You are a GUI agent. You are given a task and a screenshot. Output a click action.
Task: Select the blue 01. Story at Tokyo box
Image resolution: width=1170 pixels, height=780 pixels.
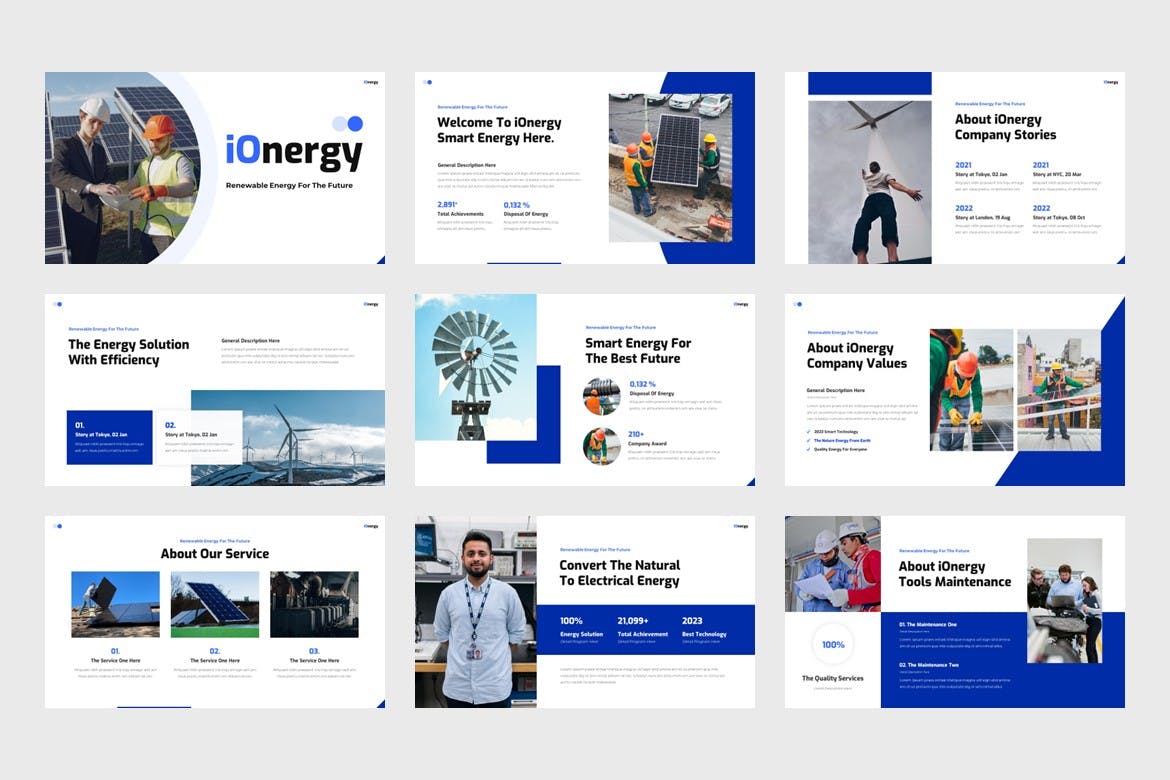109,437
